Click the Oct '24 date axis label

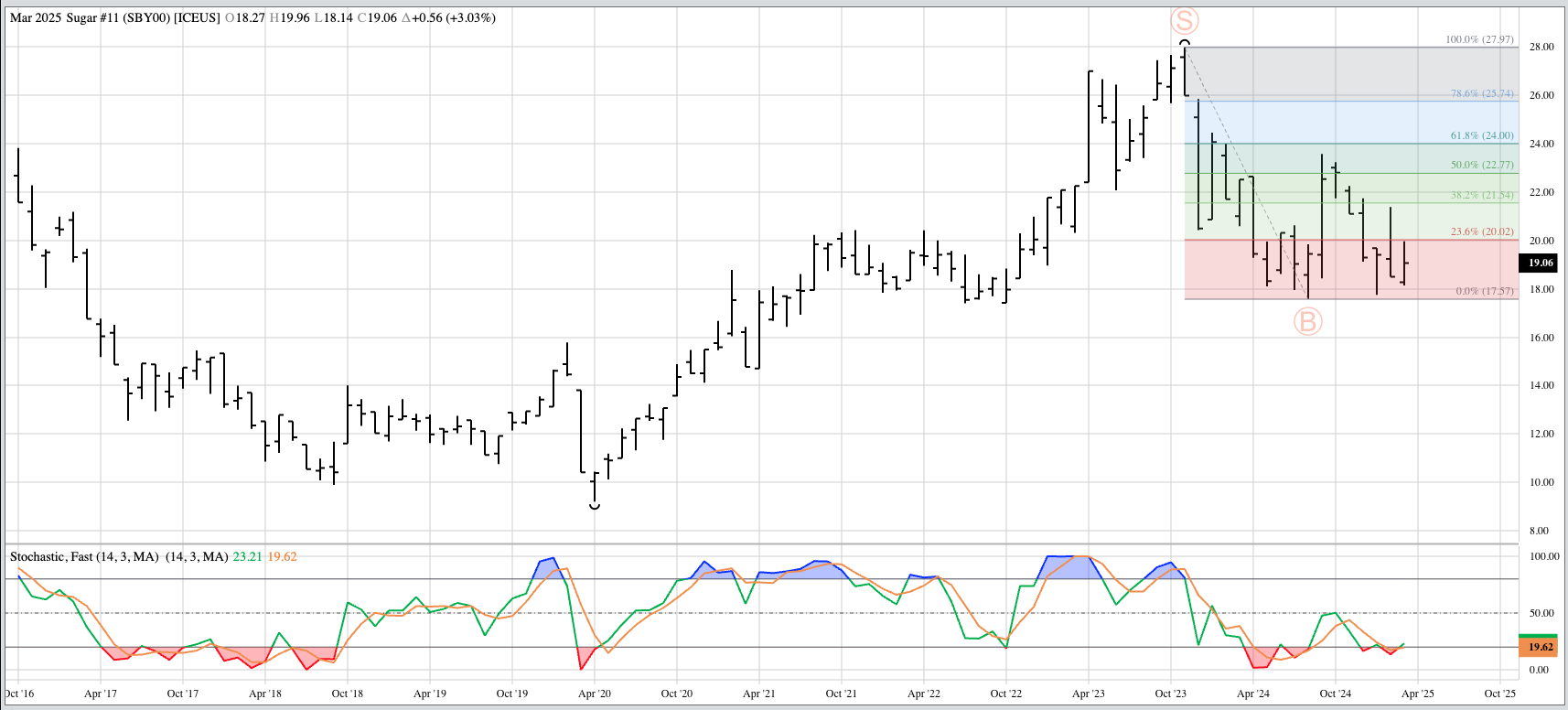click(x=1335, y=694)
